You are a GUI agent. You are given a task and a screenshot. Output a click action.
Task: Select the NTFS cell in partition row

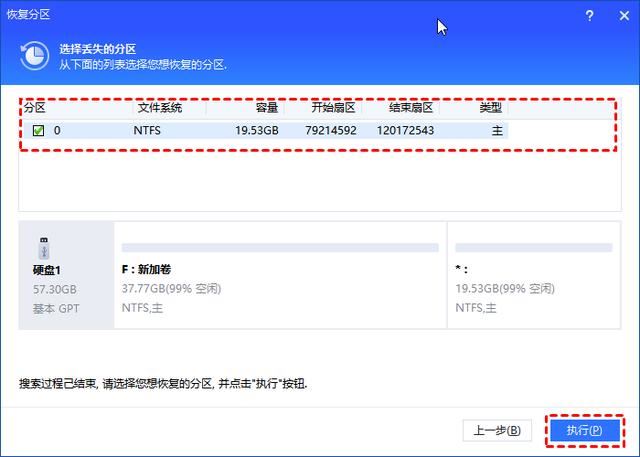click(148, 130)
